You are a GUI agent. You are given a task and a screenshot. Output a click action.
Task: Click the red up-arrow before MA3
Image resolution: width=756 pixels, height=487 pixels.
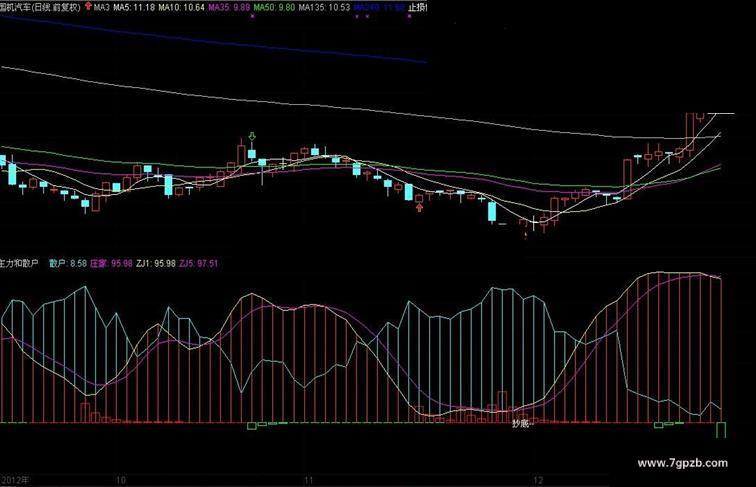click(88, 6)
